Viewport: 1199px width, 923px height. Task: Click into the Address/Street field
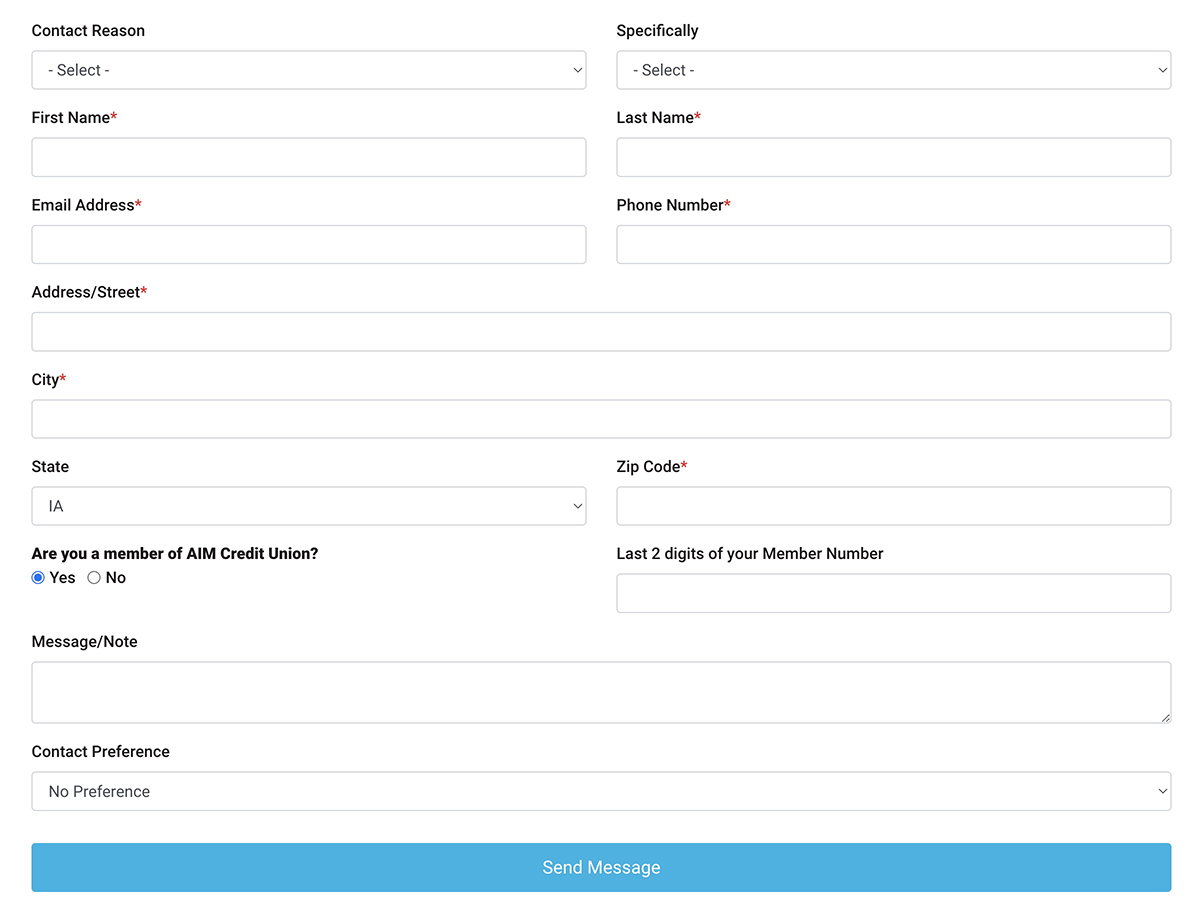pyautogui.click(x=601, y=331)
